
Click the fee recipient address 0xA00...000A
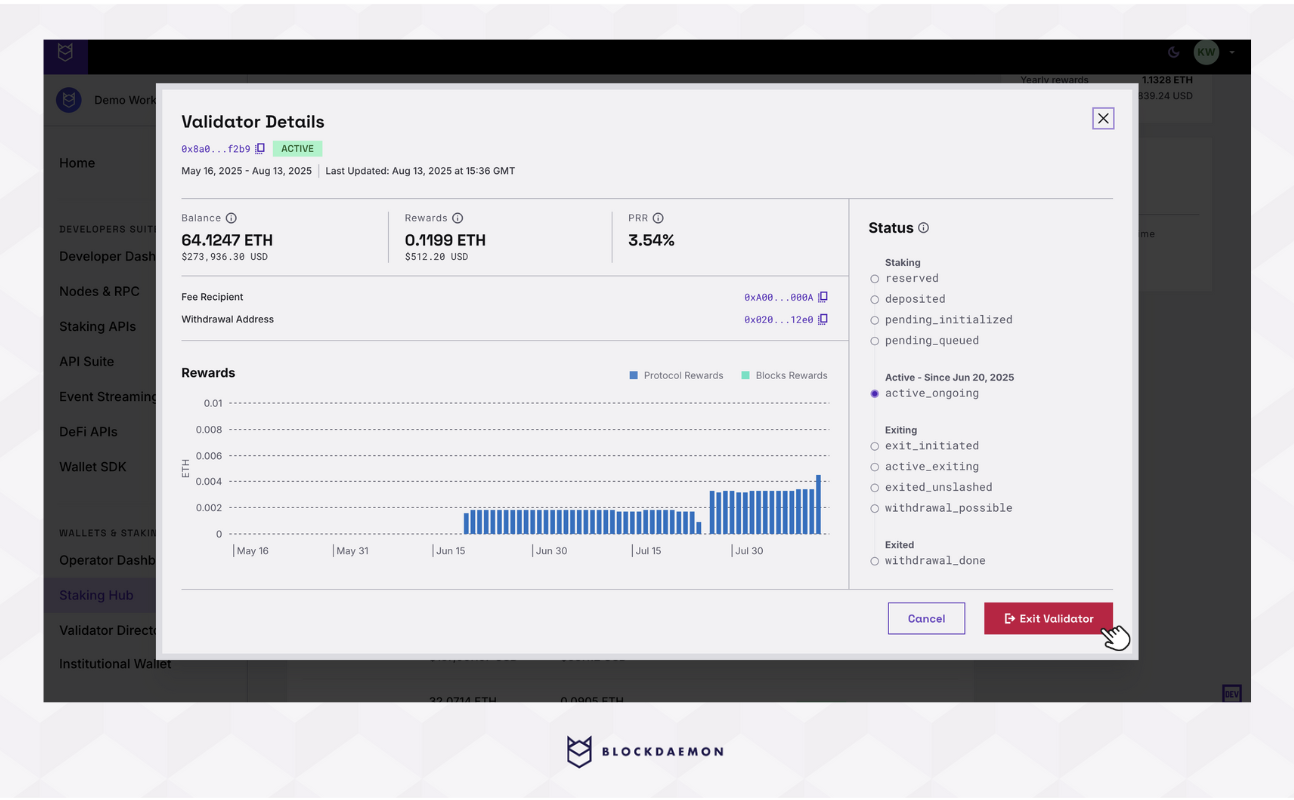tap(778, 297)
